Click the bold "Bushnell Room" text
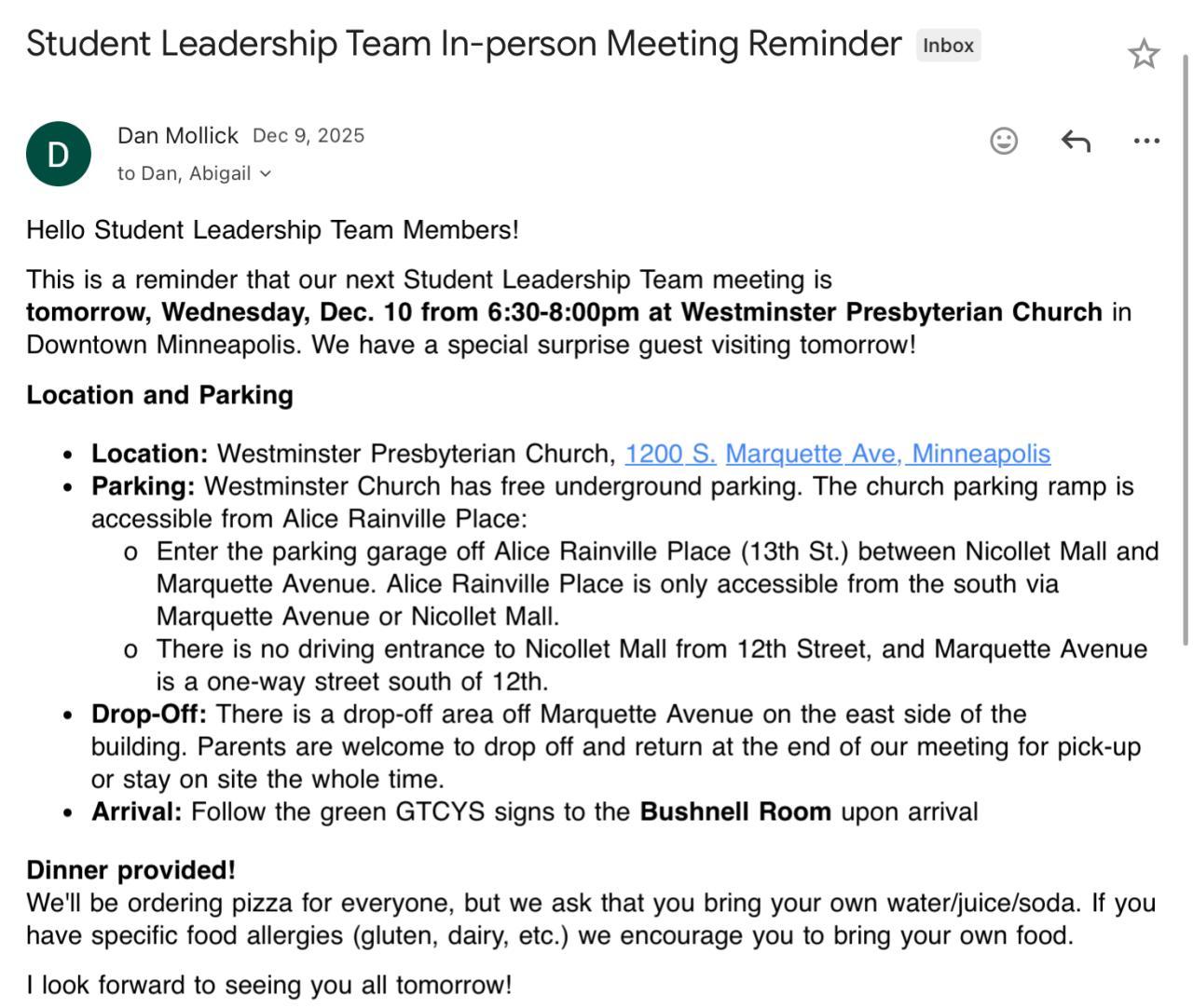This screenshot has width=1193, height=1008. tap(734, 811)
